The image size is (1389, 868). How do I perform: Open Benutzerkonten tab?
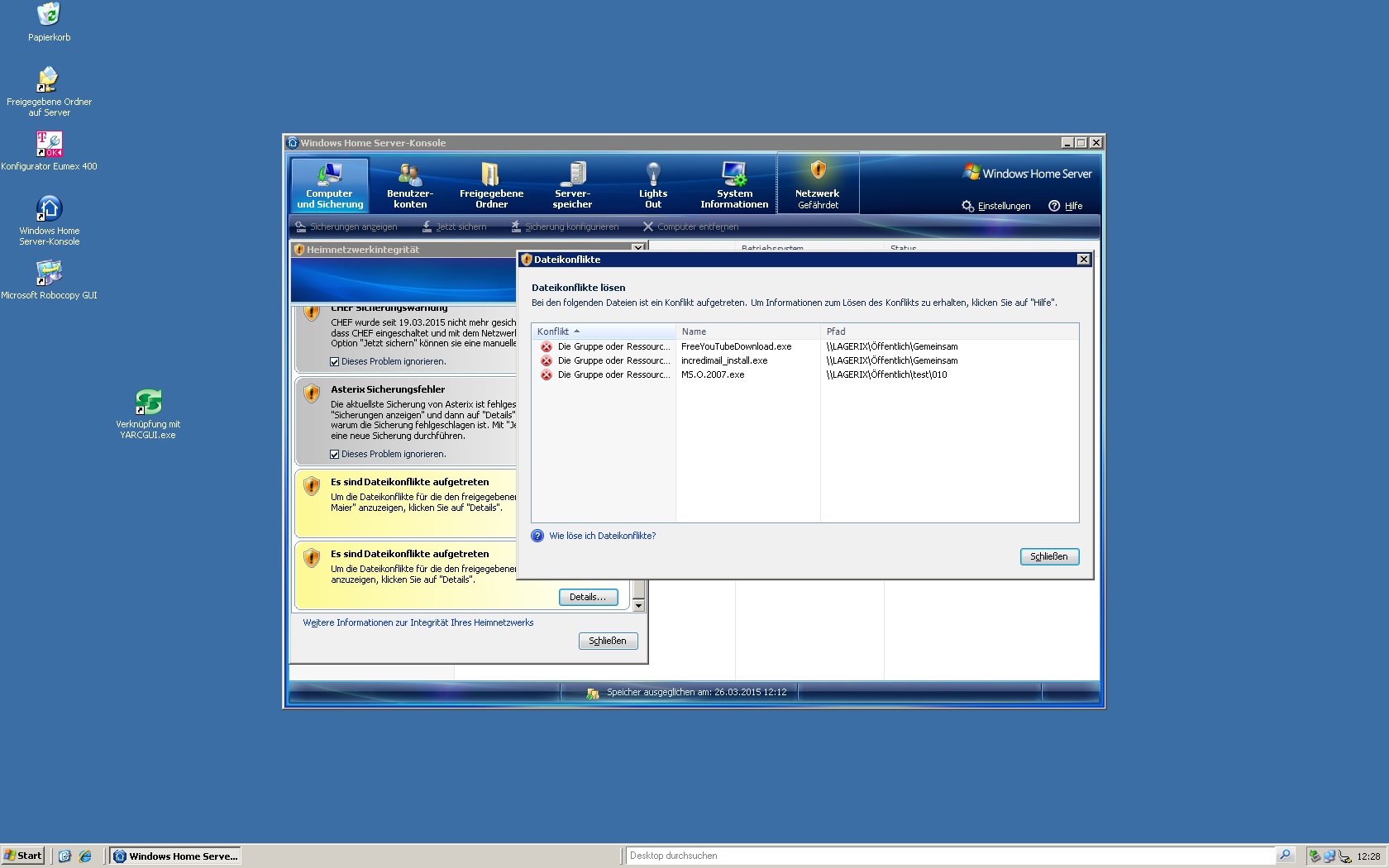coord(410,185)
